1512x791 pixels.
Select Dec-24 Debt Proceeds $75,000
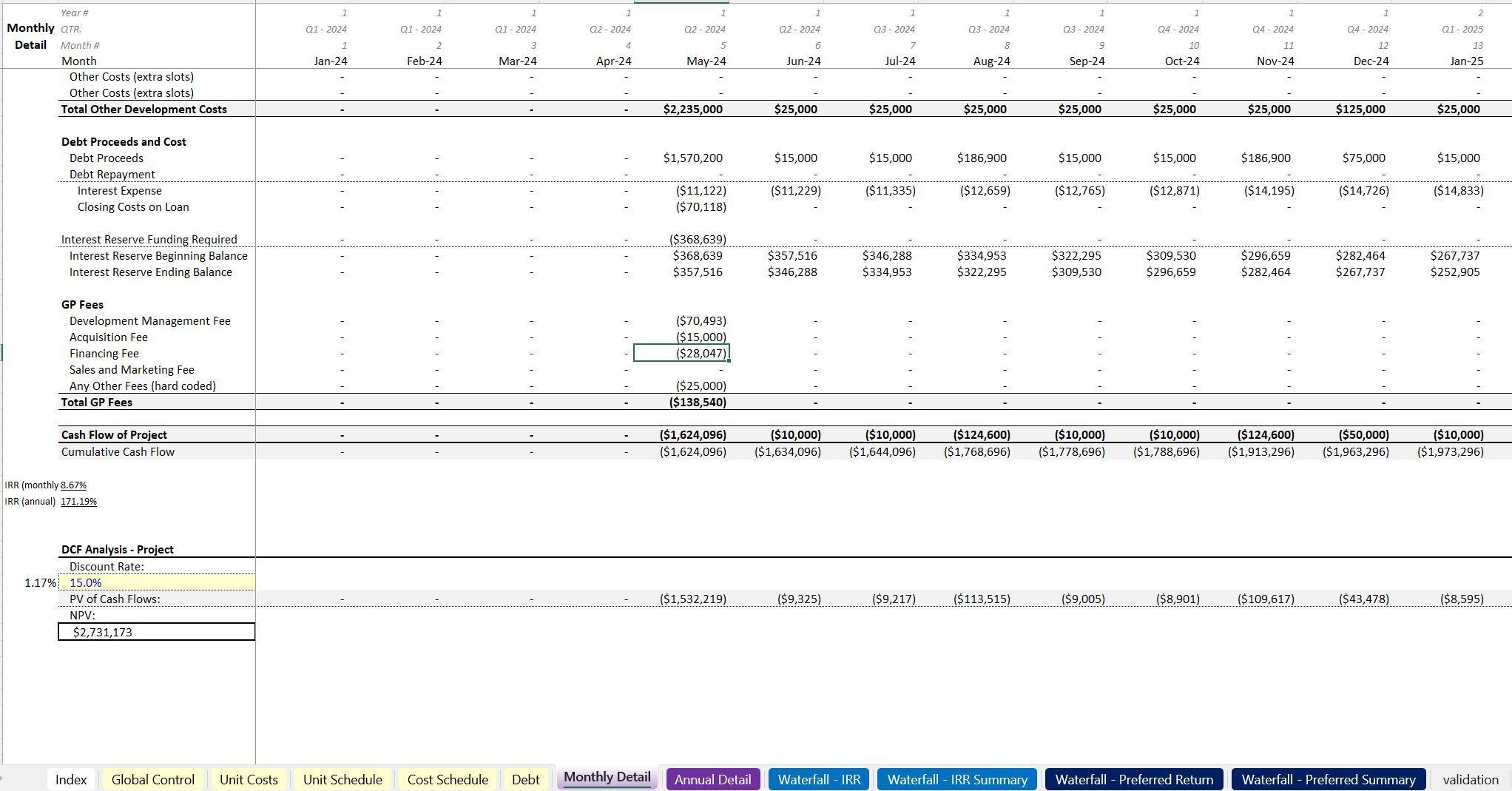pyautogui.click(x=1363, y=158)
